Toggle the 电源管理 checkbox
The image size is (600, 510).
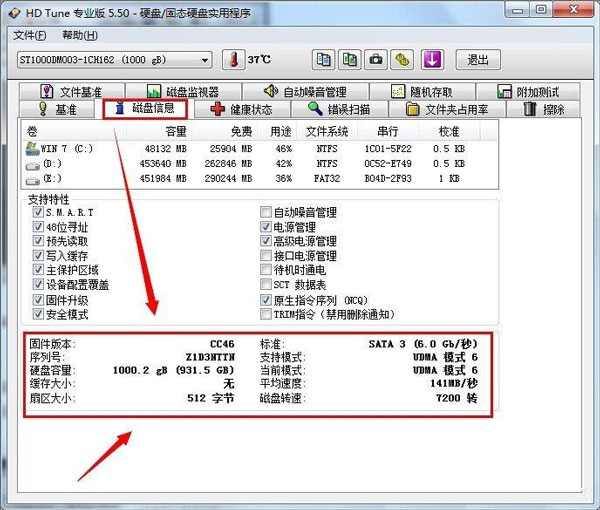266,226
